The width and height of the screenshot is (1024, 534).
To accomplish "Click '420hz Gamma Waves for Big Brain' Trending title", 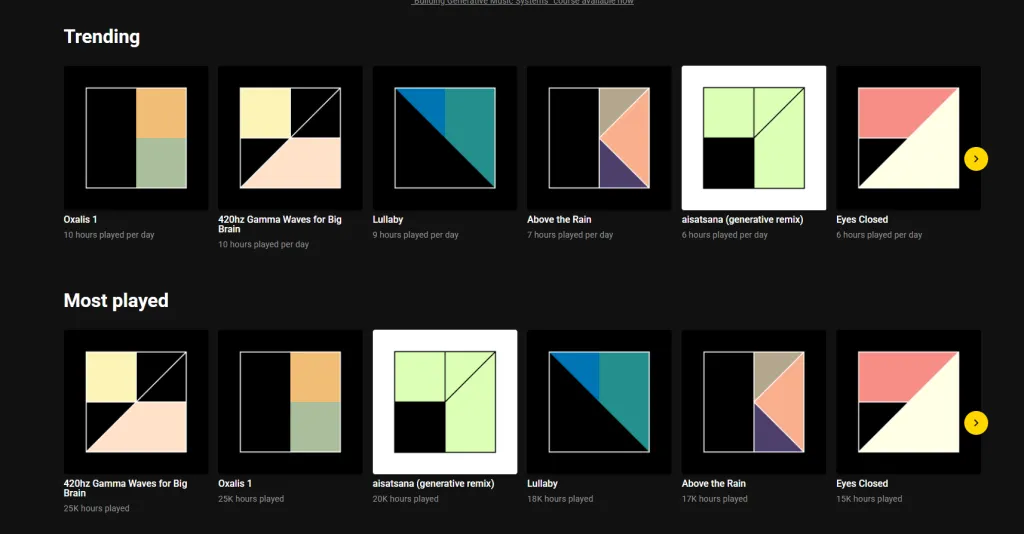I will click(280, 224).
